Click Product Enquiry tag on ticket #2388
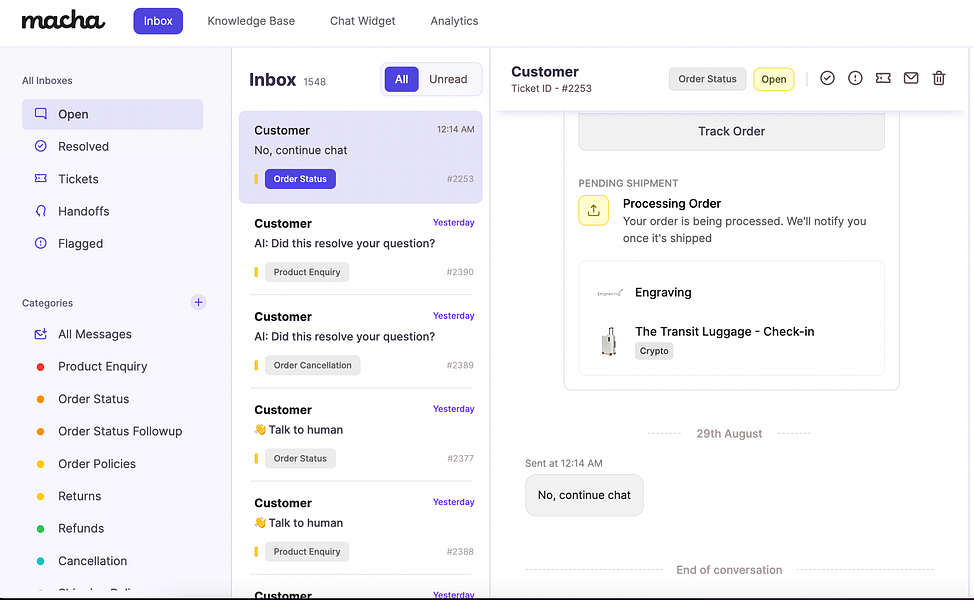This screenshot has width=974, height=600. click(x=307, y=552)
